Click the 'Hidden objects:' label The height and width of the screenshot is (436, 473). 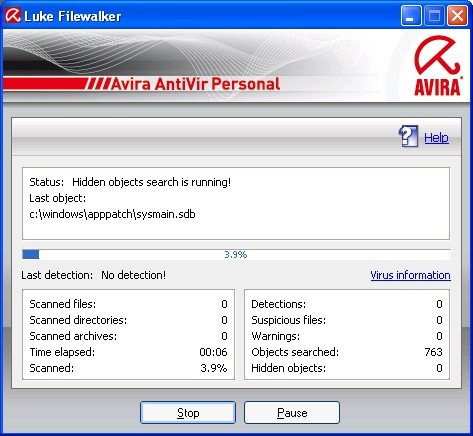click(x=288, y=368)
